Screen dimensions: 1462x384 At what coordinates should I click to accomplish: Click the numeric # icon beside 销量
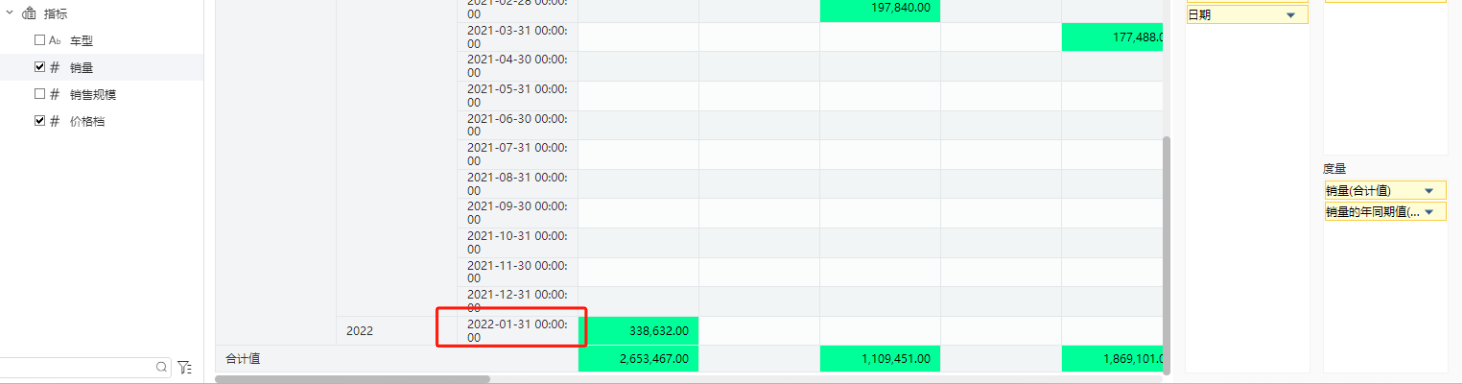click(54, 67)
